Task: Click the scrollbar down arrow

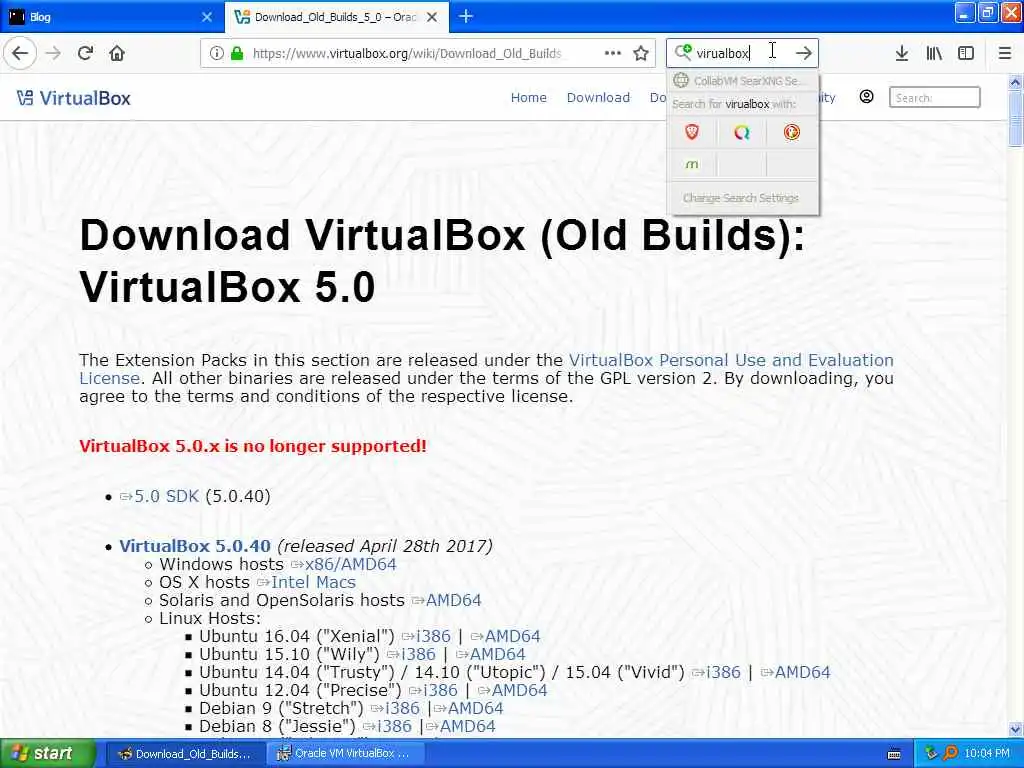Action: 1016,729
